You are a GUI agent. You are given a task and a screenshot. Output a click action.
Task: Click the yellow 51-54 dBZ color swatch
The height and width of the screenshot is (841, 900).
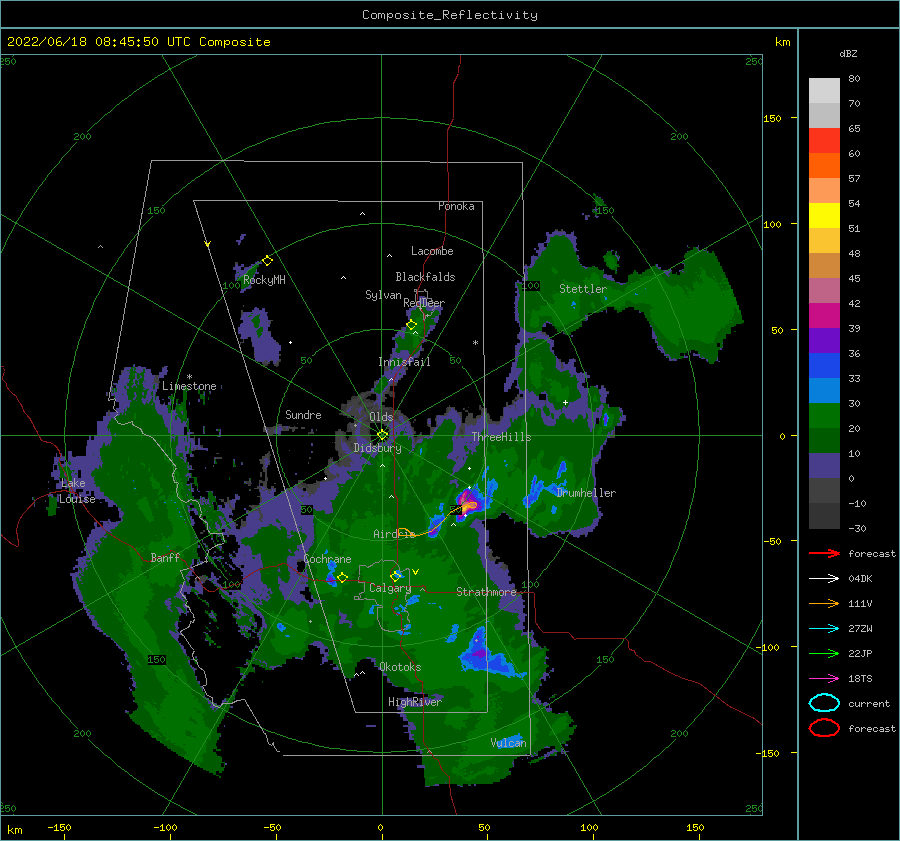click(x=824, y=216)
